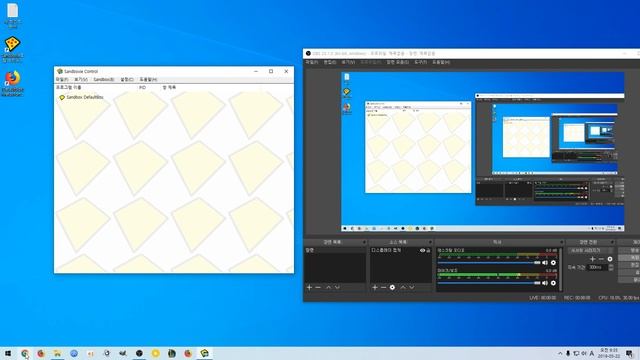Image resolution: width=640 pixels, height=360 pixels.
Task: Open OBS View menu
Action: pyautogui.click(x=348, y=62)
